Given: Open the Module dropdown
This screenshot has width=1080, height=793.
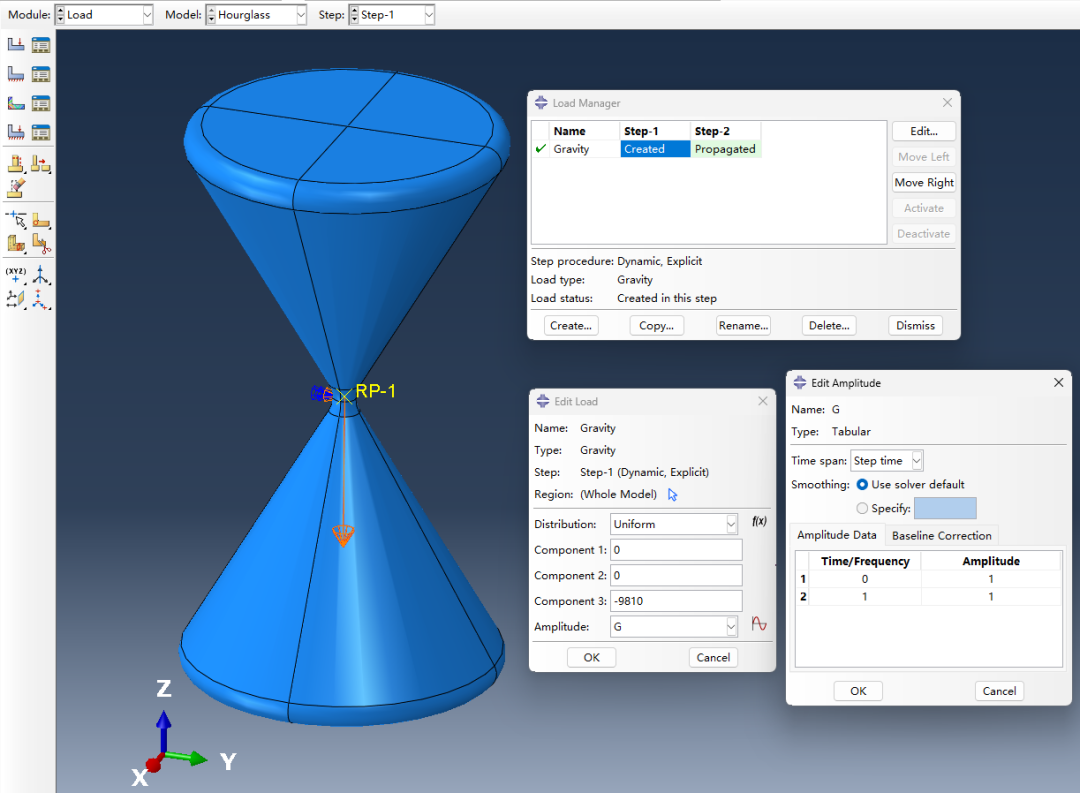Looking at the screenshot, I should pyautogui.click(x=147, y=14).
